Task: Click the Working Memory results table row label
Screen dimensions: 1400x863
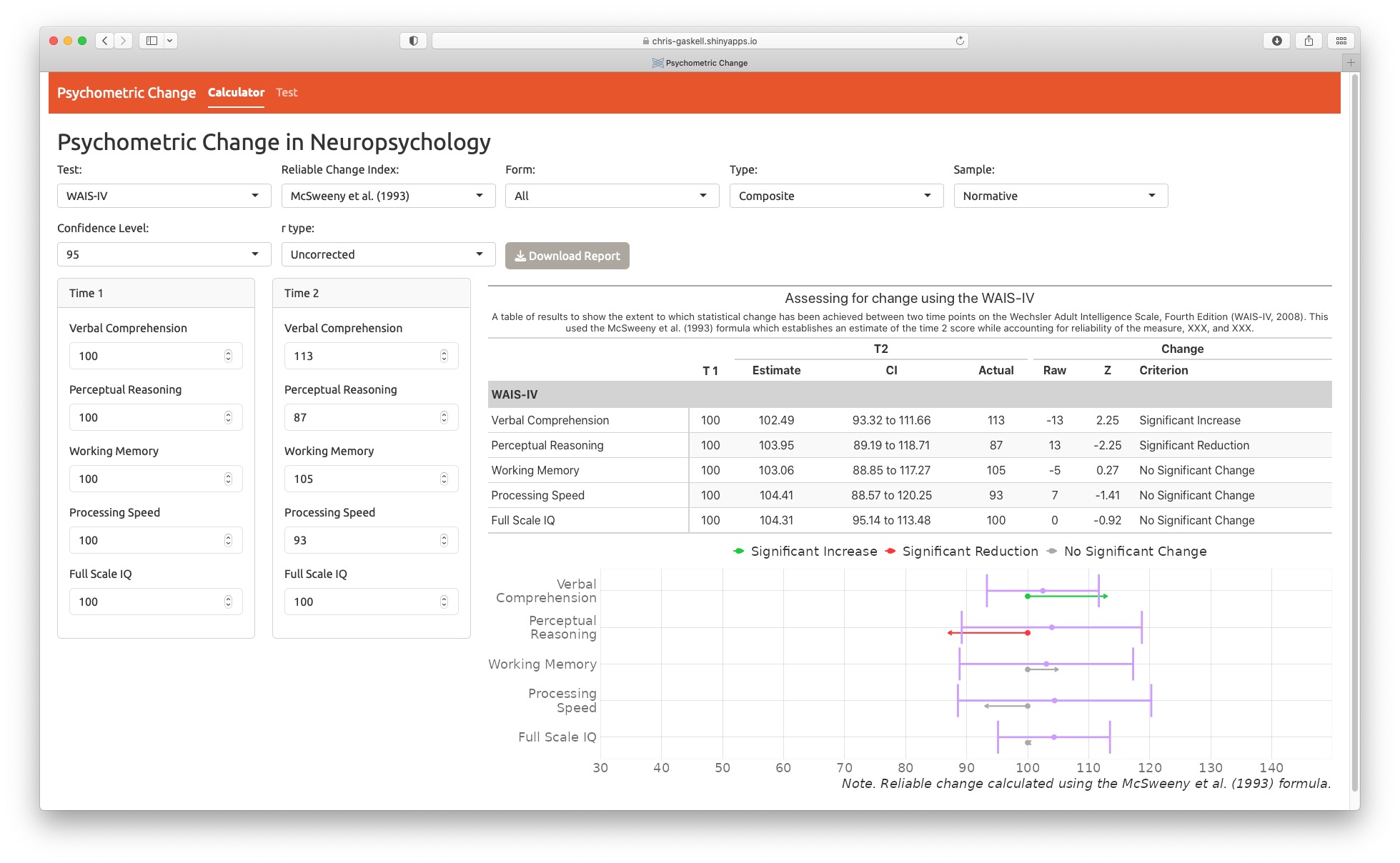Action: [535, 470]
